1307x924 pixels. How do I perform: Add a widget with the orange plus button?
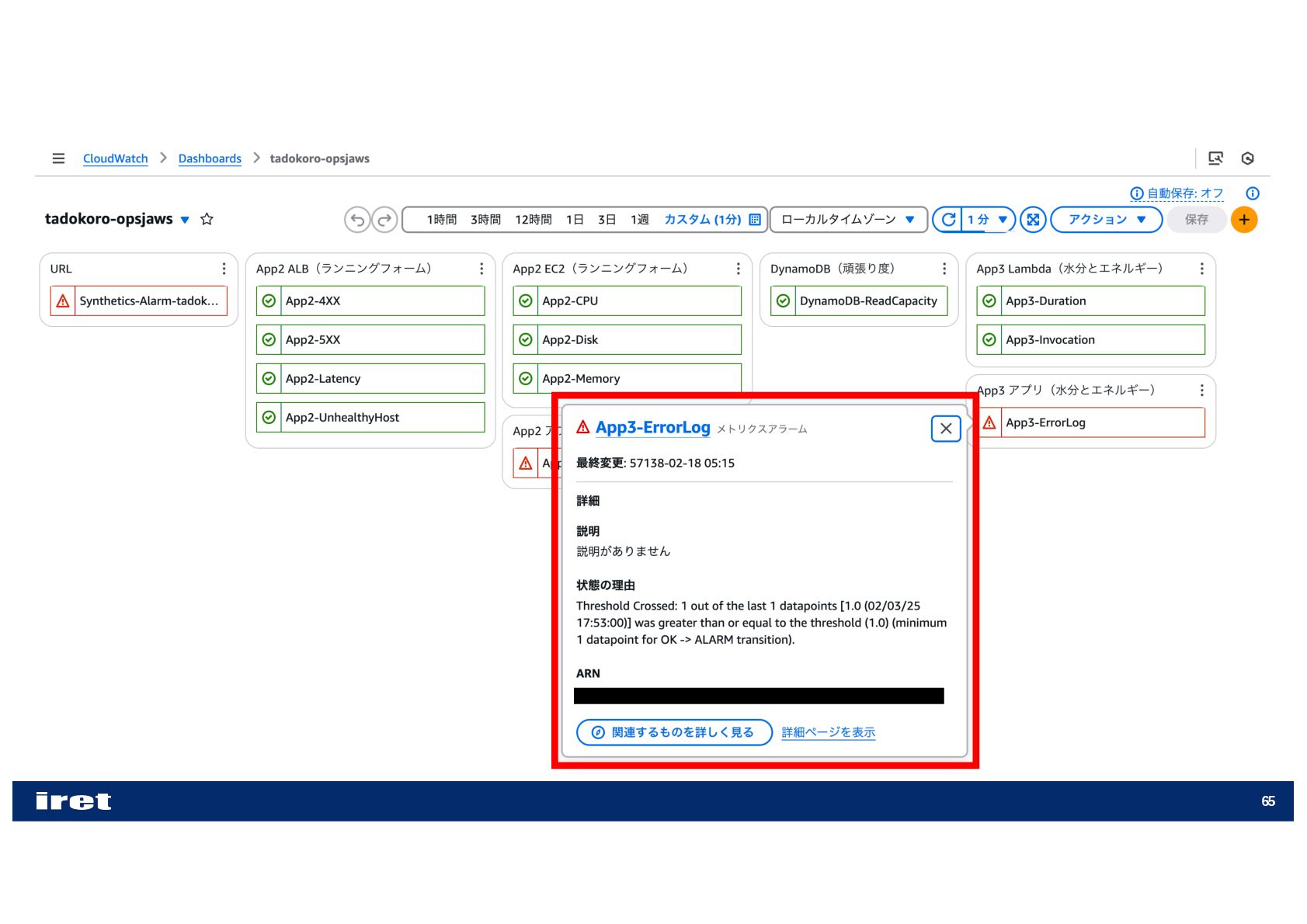coord(1244,220)
